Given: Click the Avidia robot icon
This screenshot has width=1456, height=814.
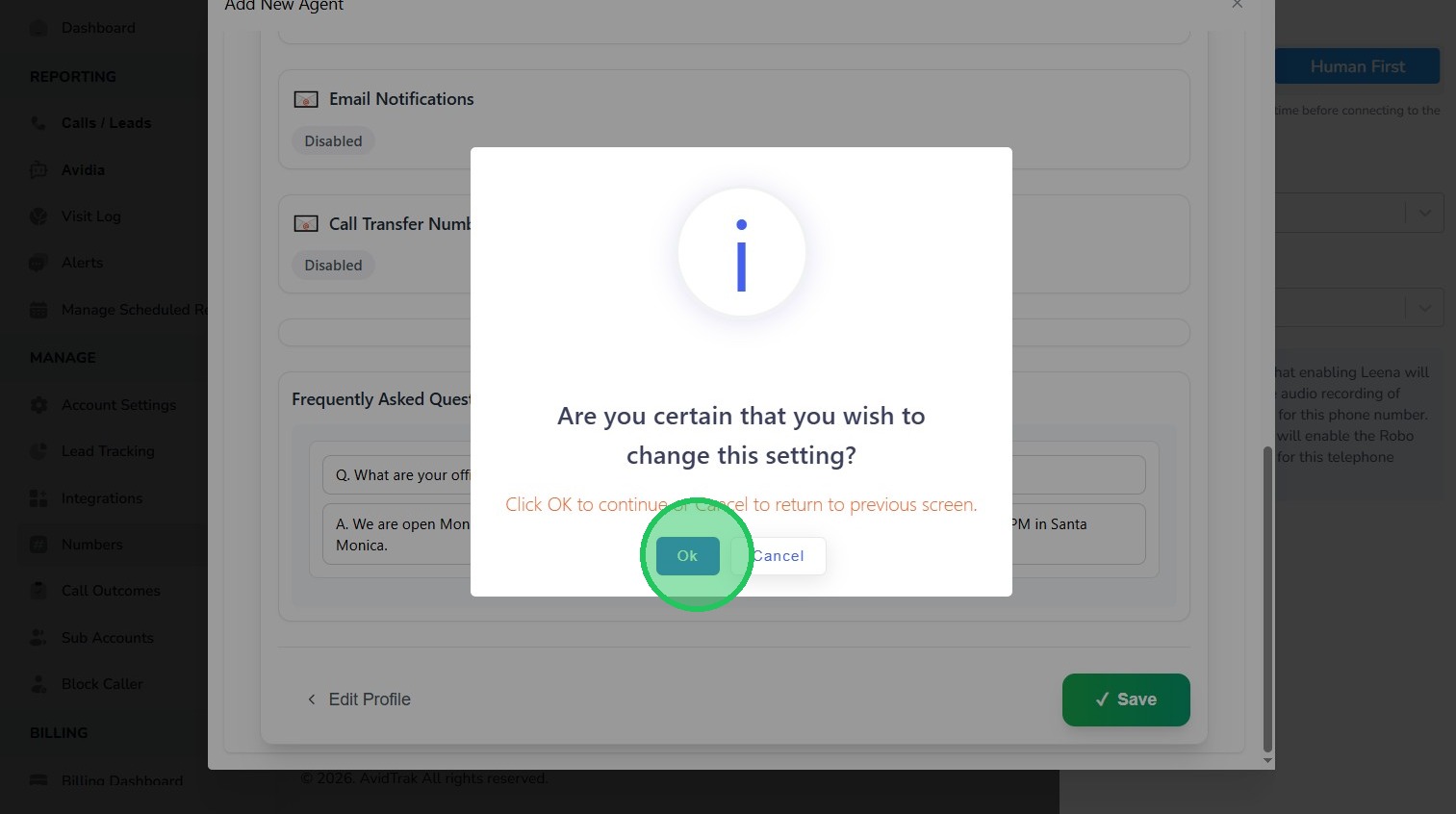Looking at the screenshot, I should point(38,170).
